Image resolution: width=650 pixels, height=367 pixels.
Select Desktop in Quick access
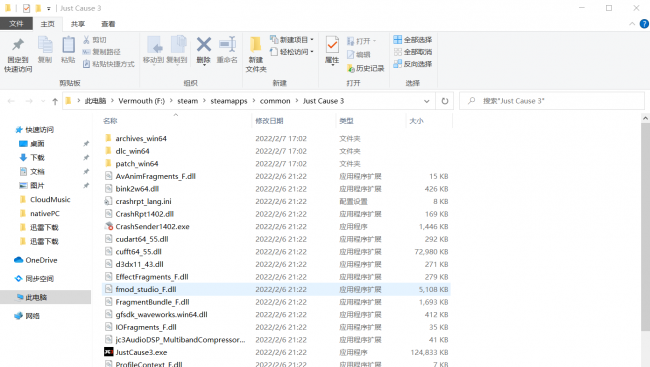pos(37,143)
